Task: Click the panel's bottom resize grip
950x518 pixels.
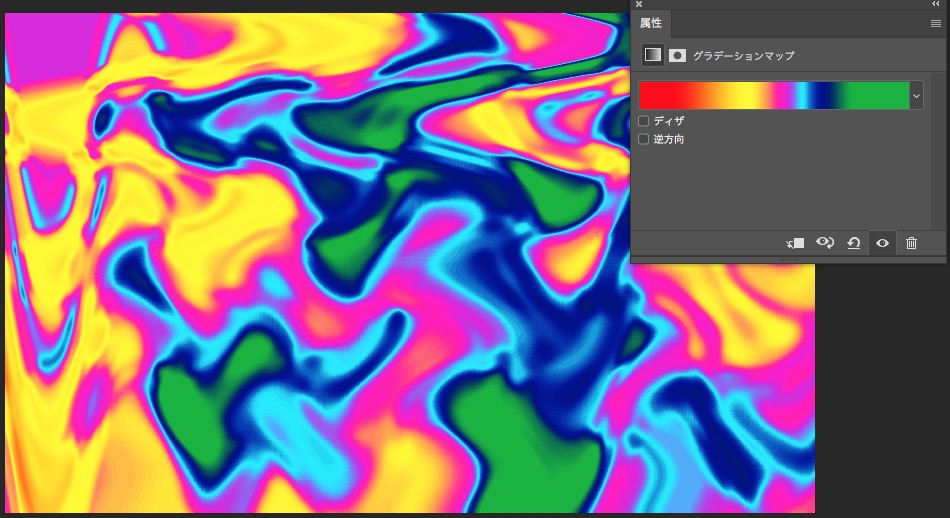Action: point(788,259)
